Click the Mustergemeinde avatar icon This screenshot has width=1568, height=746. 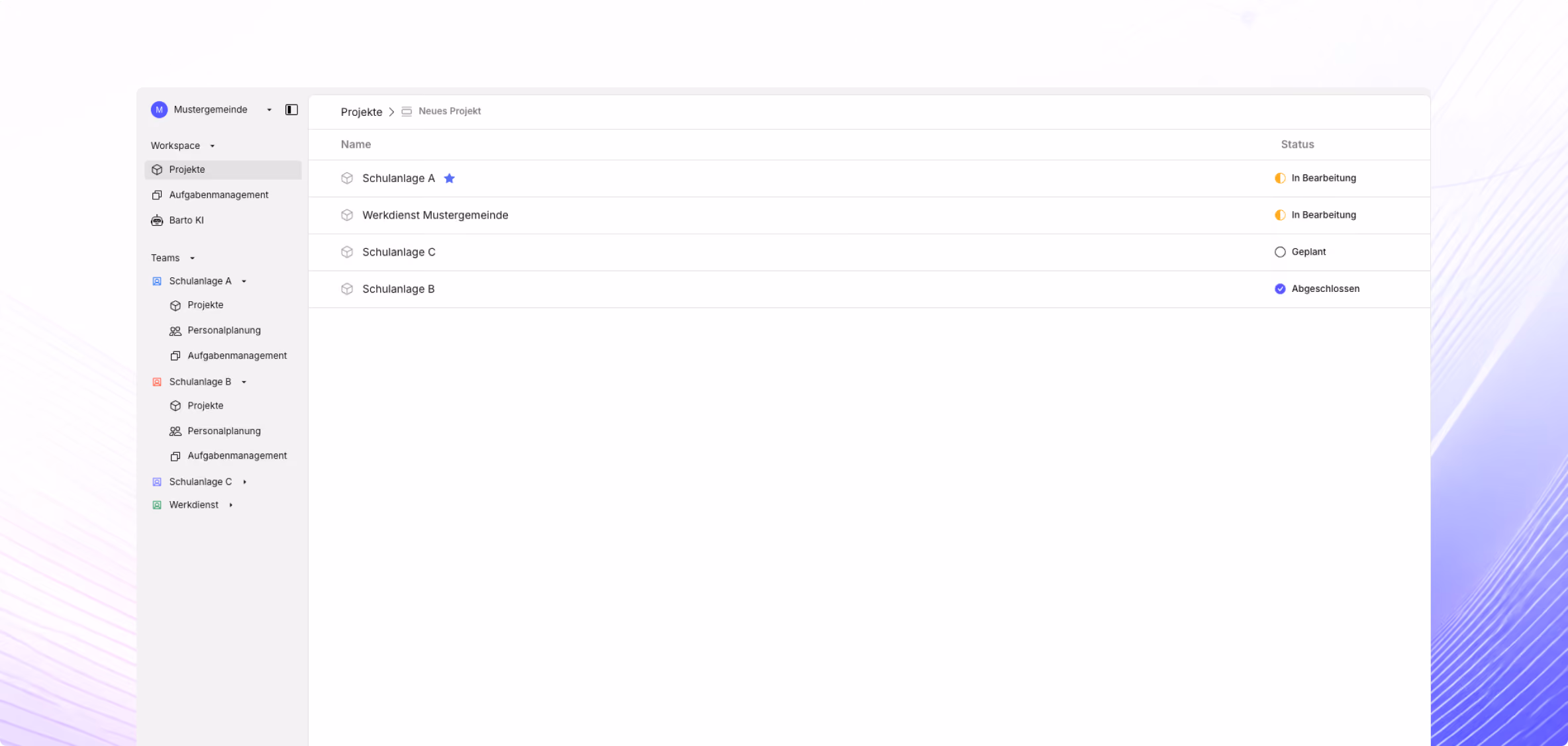pyautogui.click(x=159, y=110)
